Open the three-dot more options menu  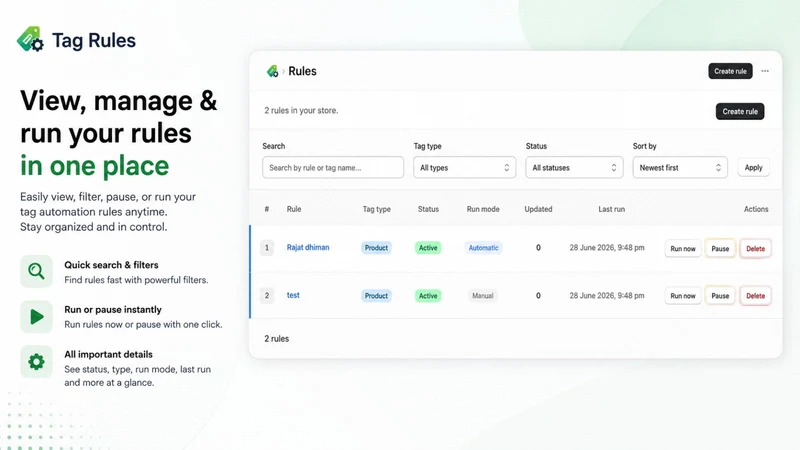765,71
